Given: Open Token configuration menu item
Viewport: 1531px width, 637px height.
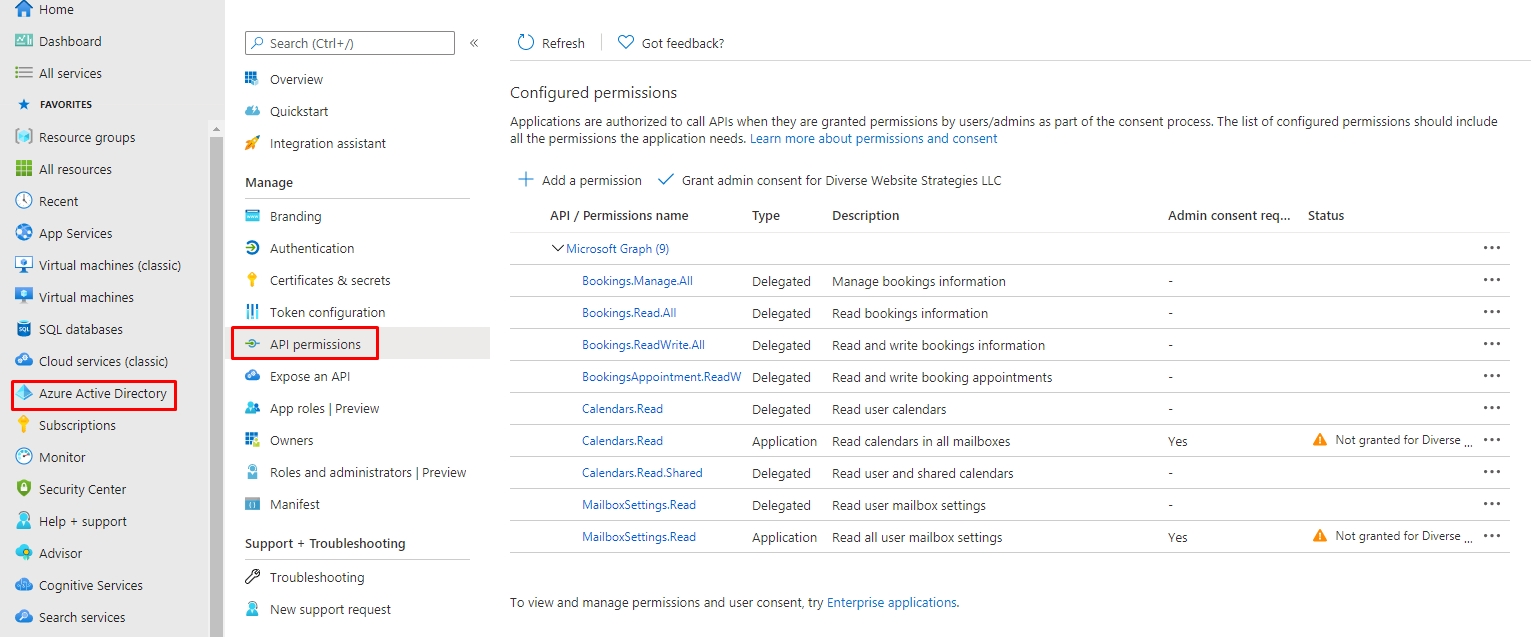Looking at the screenshot, I should pyautogui.click(x=327, y=312).
